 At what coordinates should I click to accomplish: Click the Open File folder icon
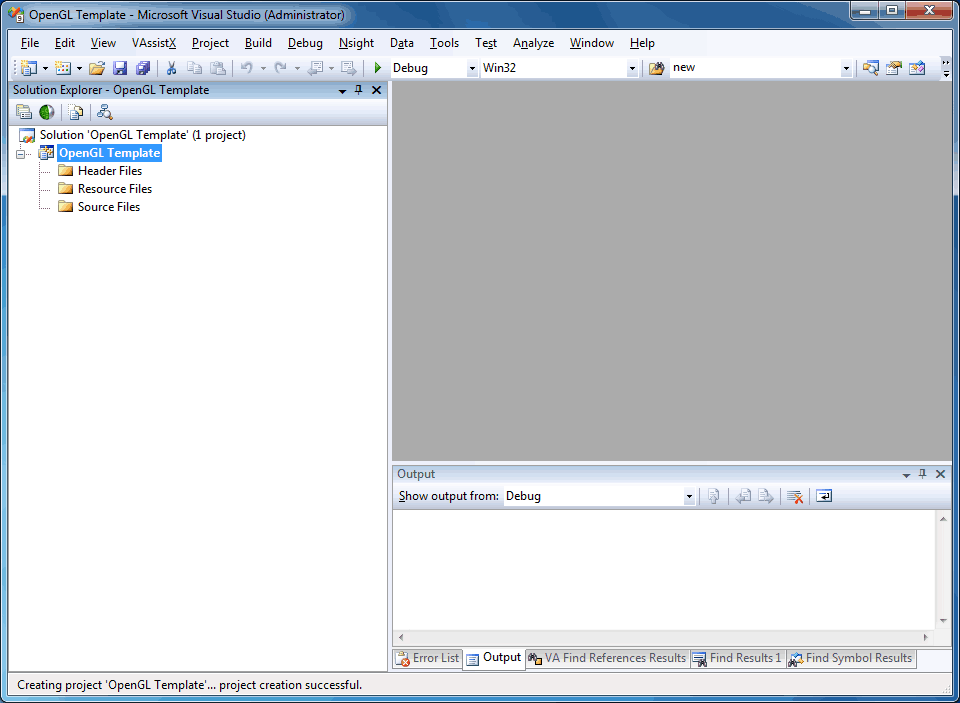tap(97, 68)
